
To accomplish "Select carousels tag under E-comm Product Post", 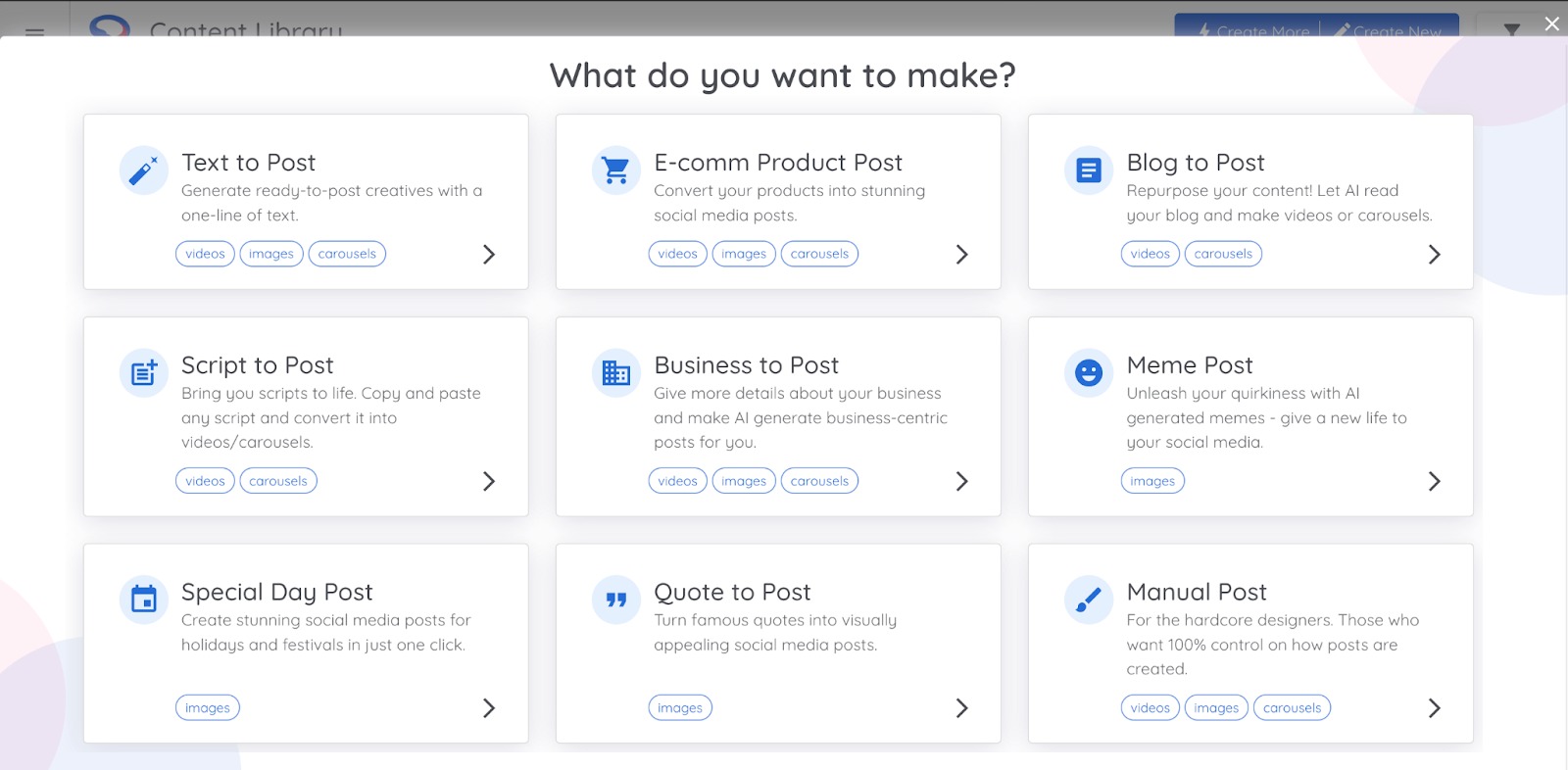I will [819, 254].
